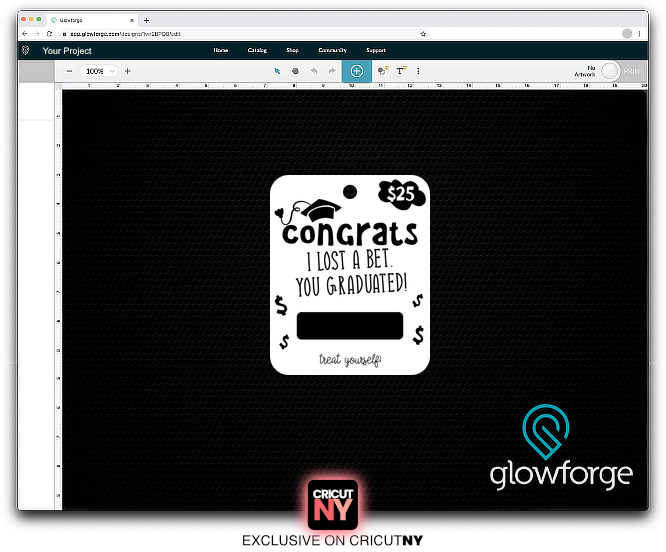This screenshot has height=552, width=666.
Task: Open the 100% zoom level dropdown
Action: point(99,71)
